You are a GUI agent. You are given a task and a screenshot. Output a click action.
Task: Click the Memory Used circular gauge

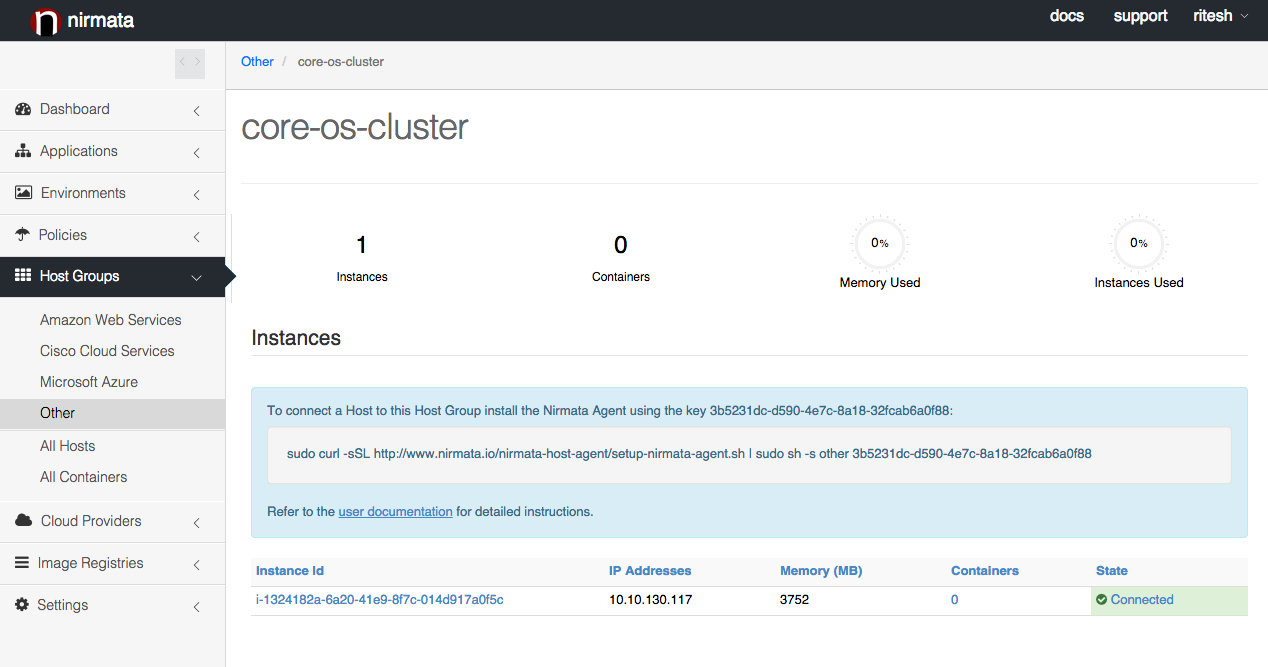(x=880, y=243)
